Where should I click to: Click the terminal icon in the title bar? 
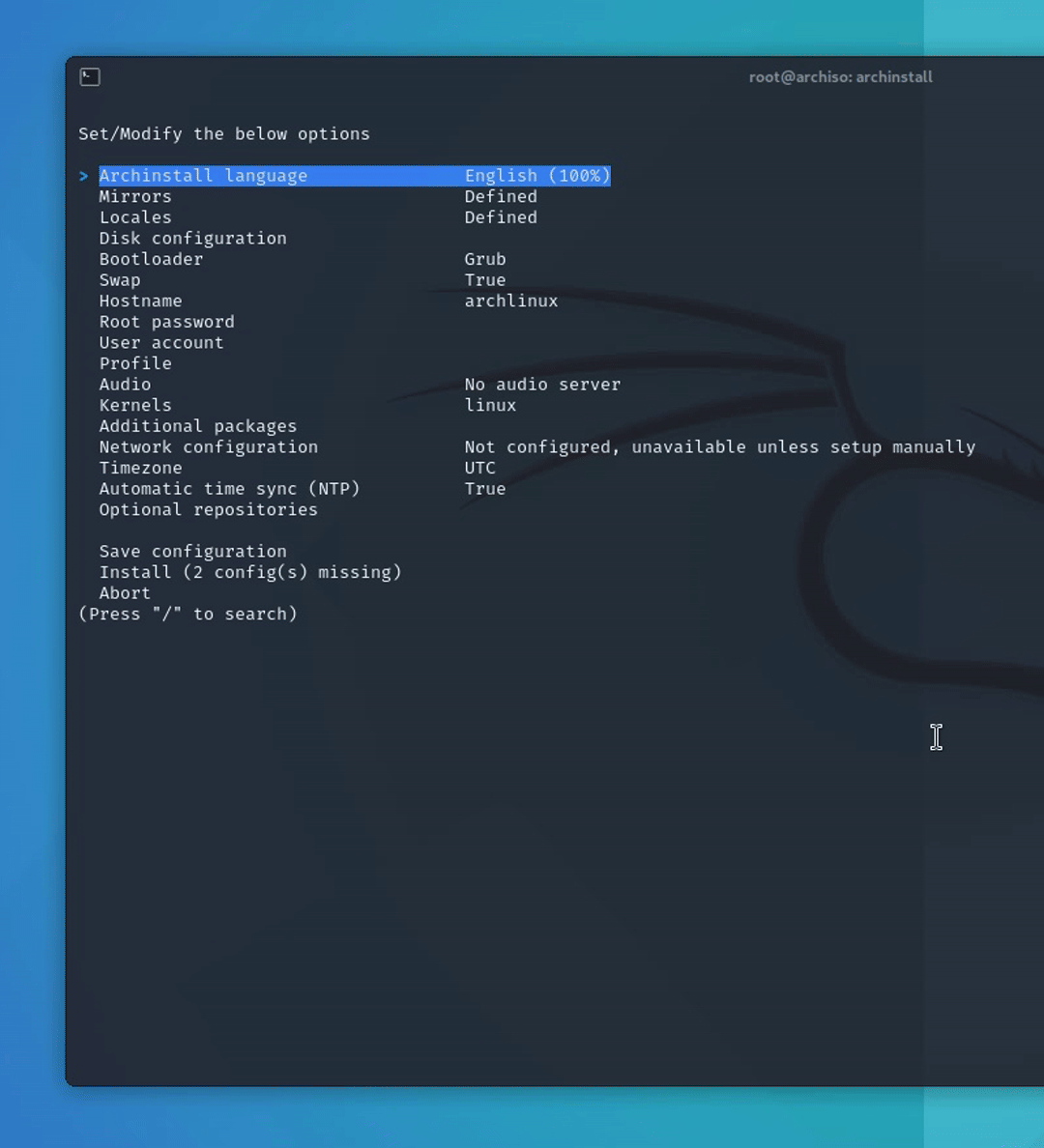(x=89, y=77)
